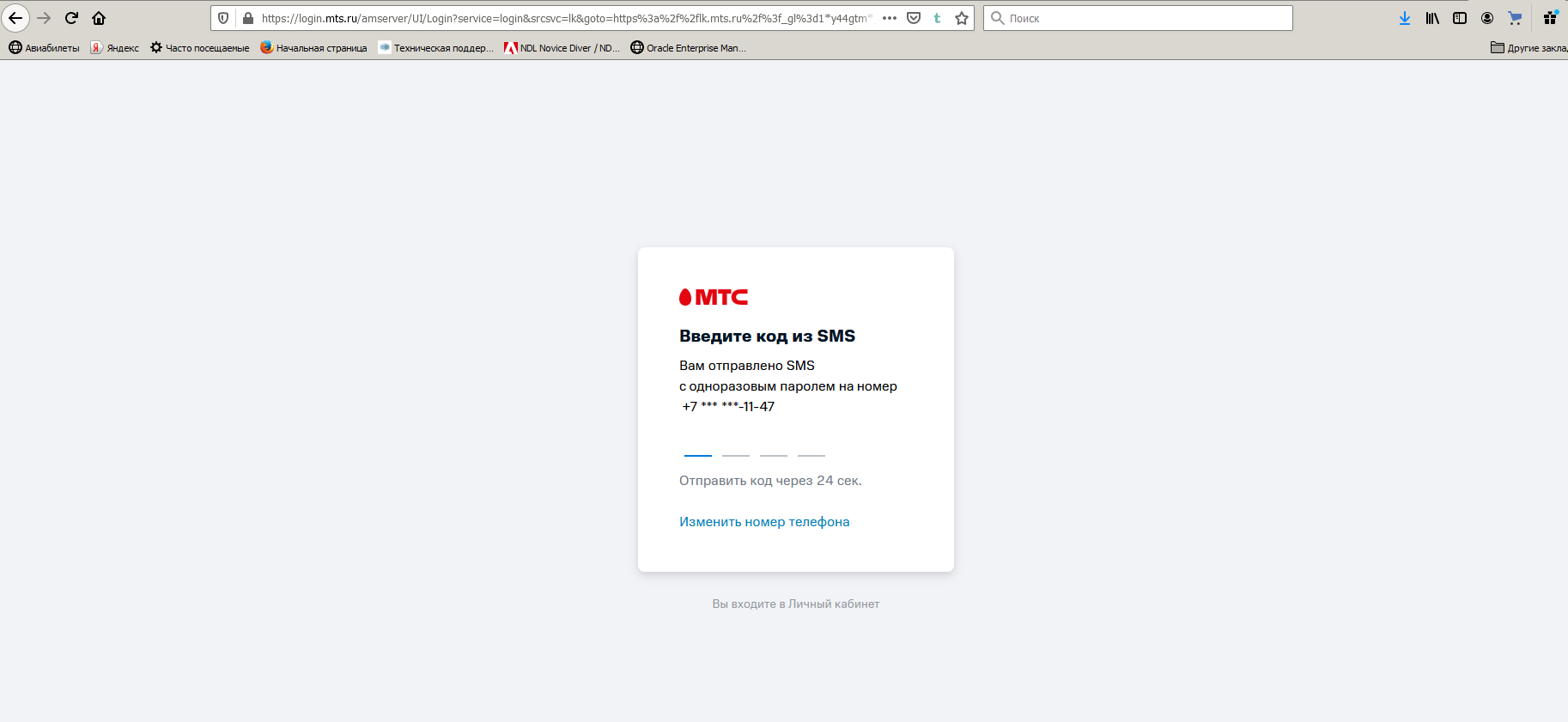
Task: Open the "Яндекс" bookmark
Action: [x=115, y=48]
